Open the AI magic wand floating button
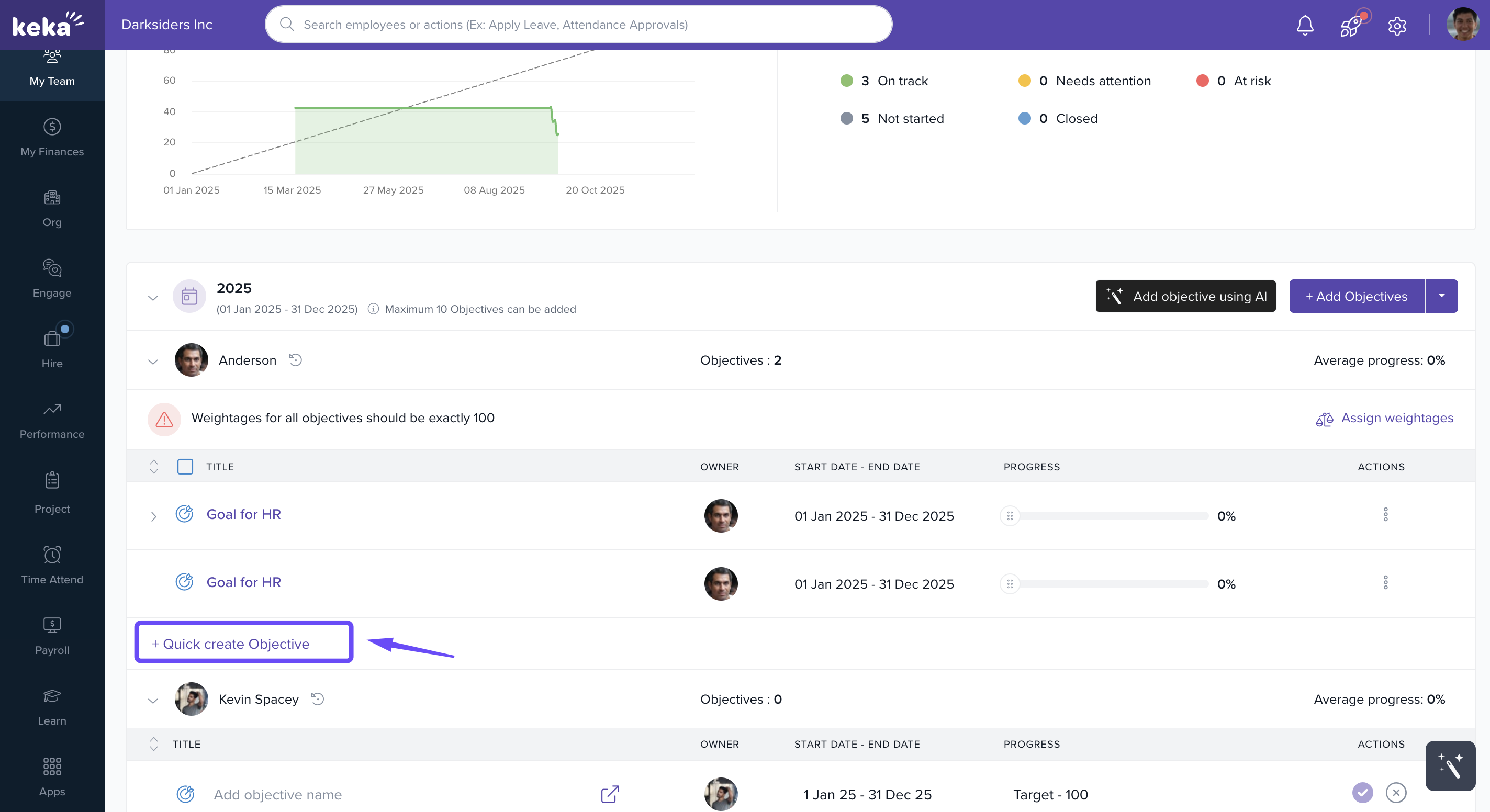The image size is (1490, 812). pyautogui.click(x=1450, y=766)
